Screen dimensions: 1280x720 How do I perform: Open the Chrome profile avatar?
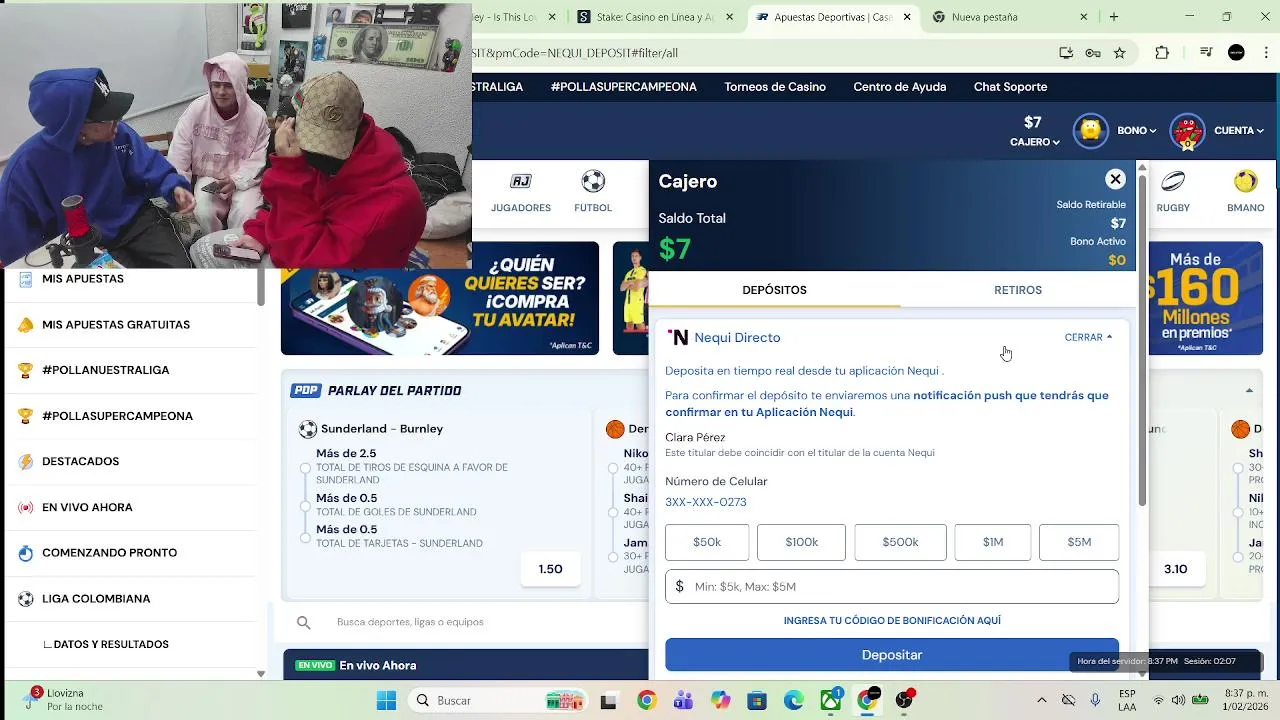pyautogui.click(x=1236, y=53)
